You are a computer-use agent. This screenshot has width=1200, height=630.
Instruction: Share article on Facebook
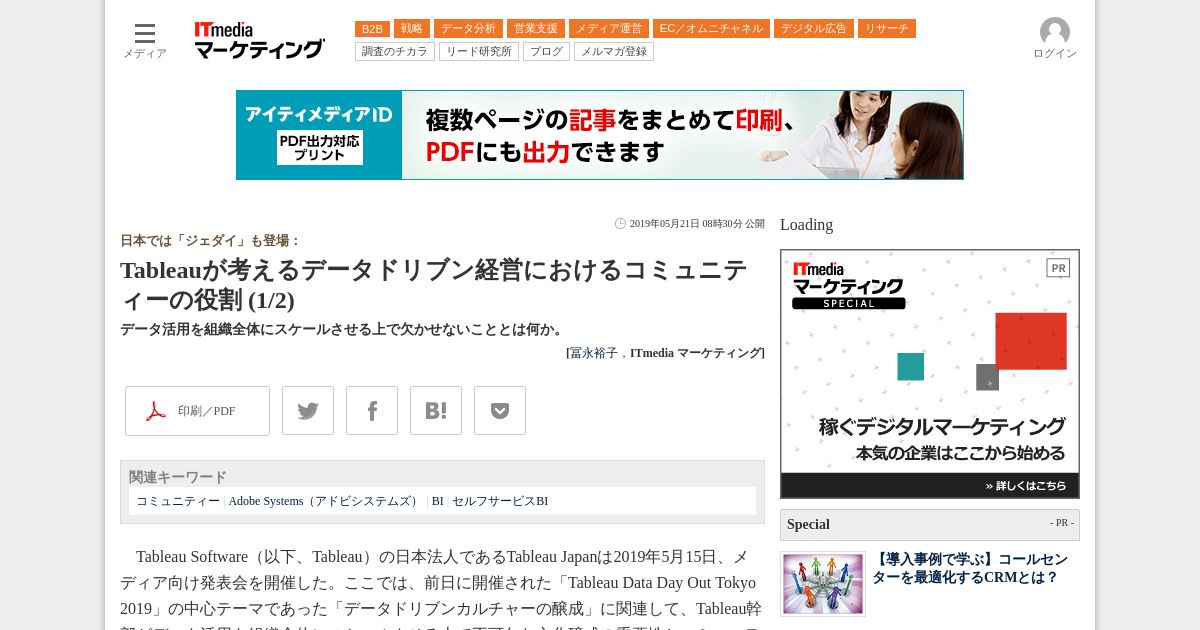coord(372,411)
